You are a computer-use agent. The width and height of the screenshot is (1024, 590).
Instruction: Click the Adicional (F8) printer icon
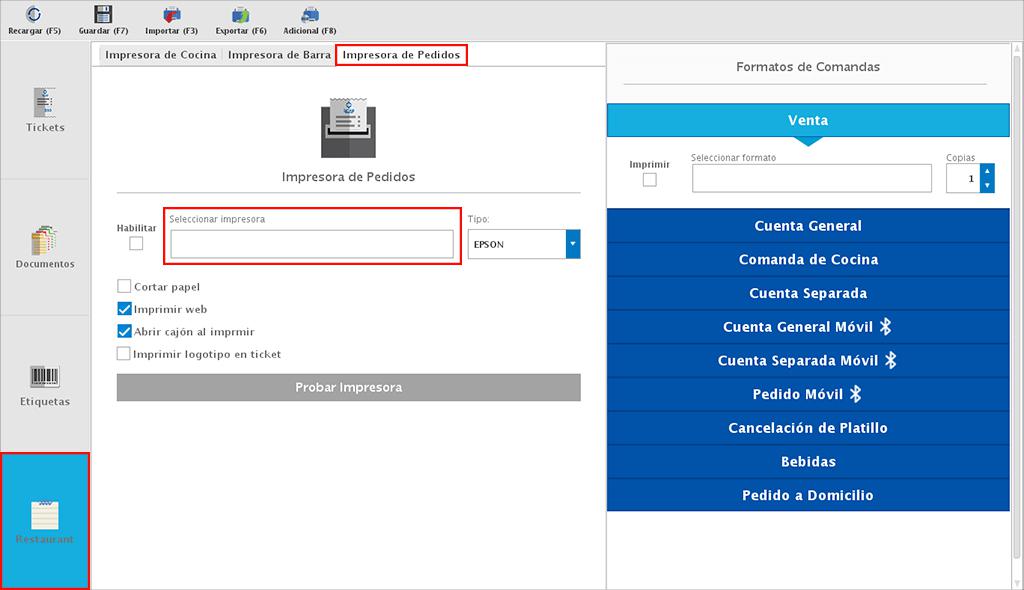pyautogui.click(x=310, y=14)
